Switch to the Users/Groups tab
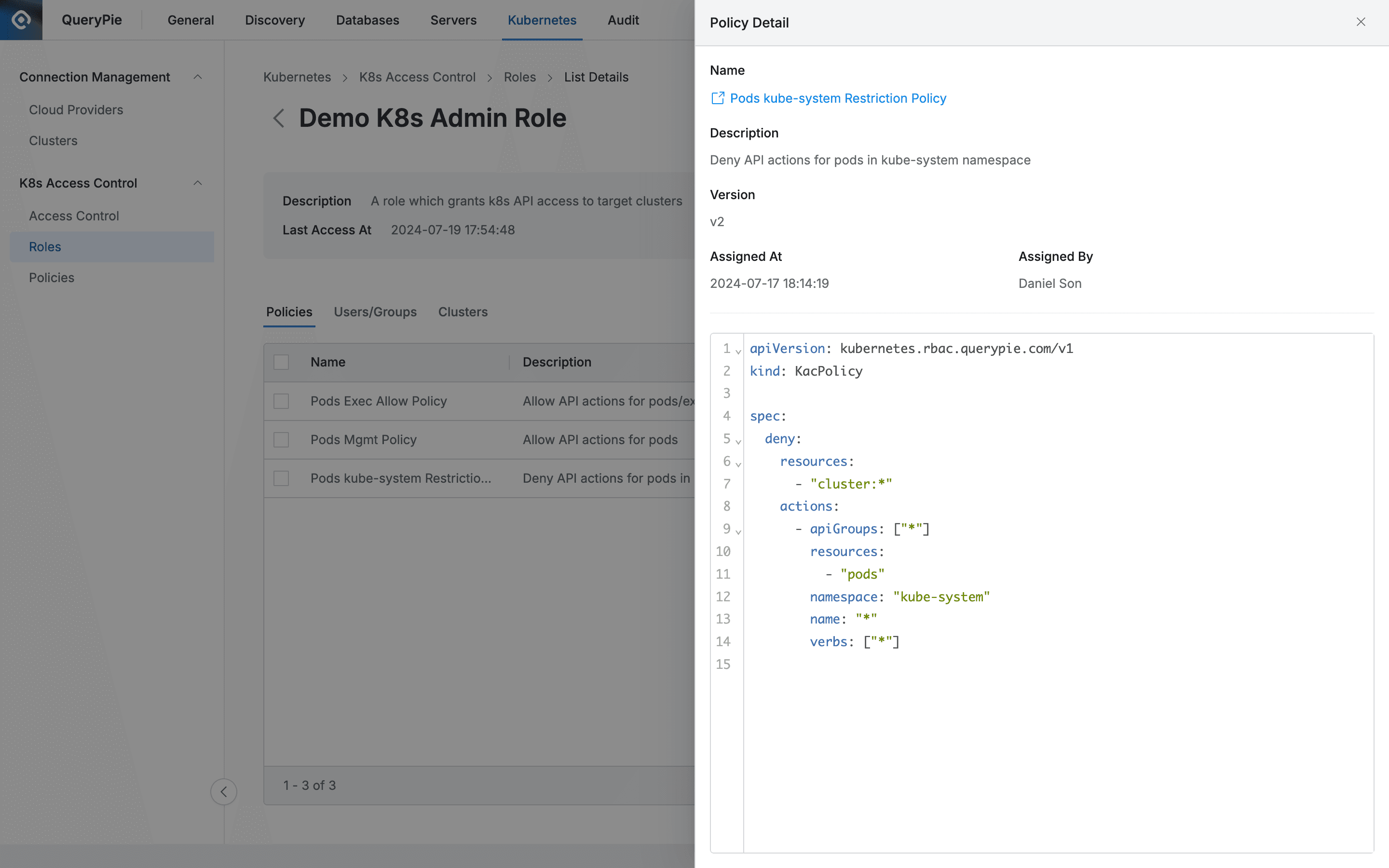1389x868 pixels. 375,312
